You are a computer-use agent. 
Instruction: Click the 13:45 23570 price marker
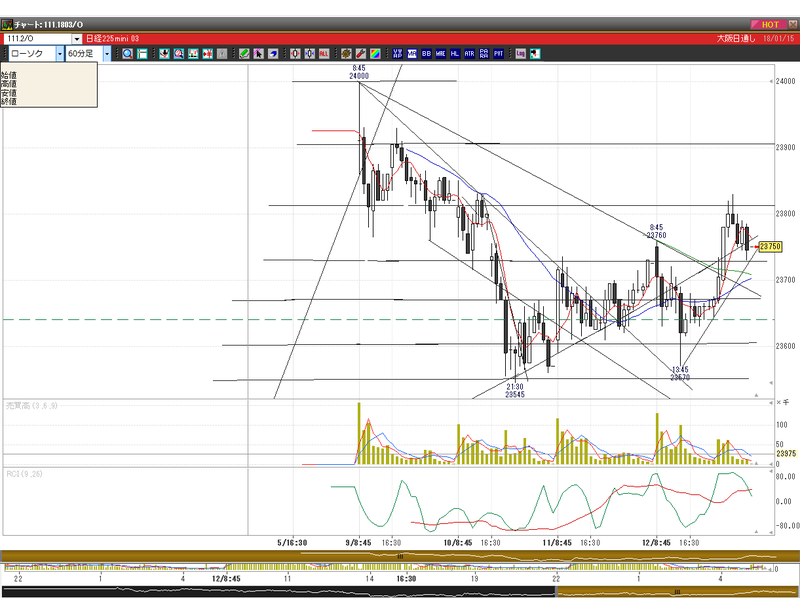pos(680,373)
